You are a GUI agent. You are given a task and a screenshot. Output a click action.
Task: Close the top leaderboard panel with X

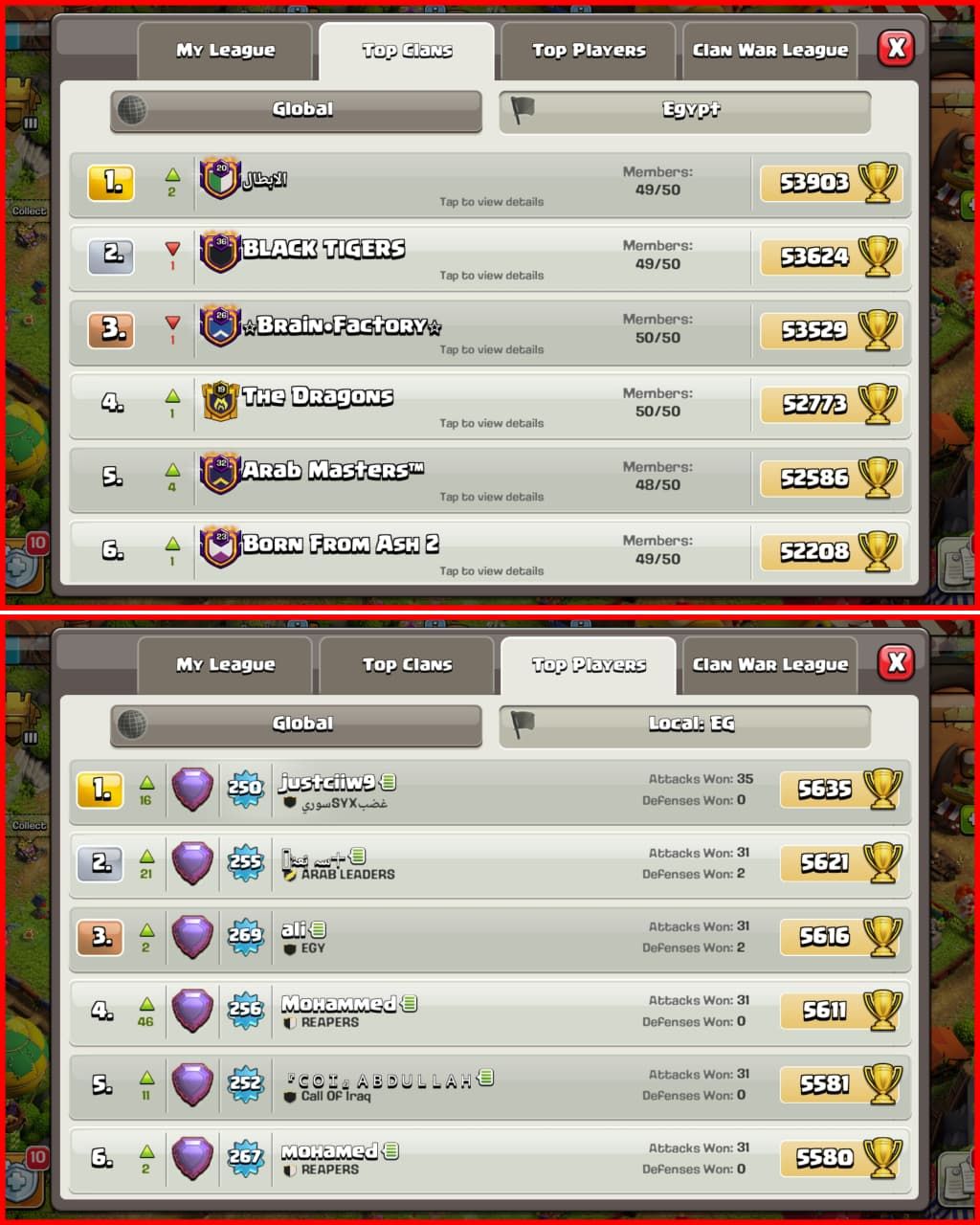896,48
